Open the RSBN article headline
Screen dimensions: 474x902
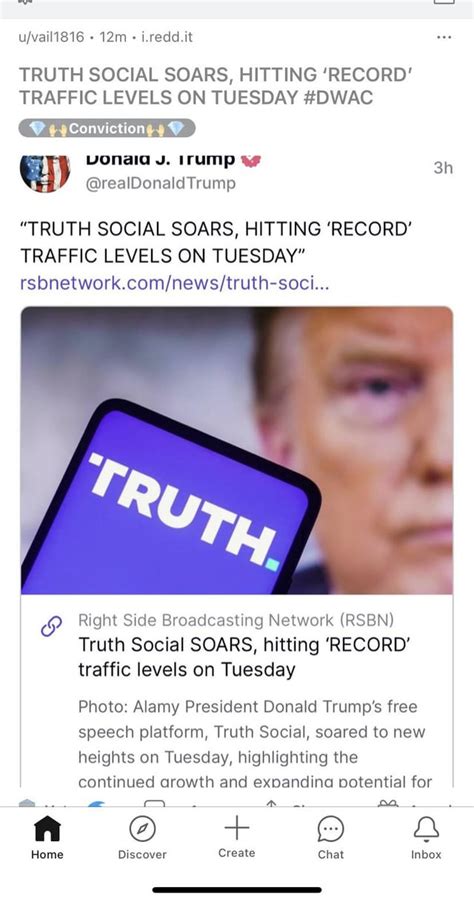coord(244,656)
